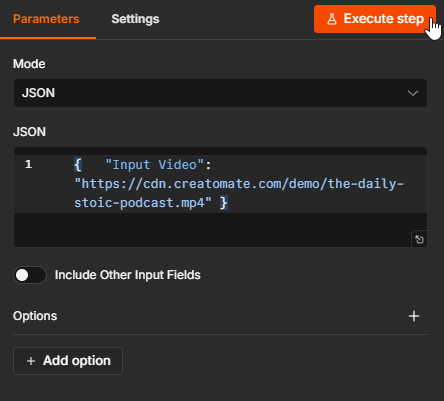Open the Mode dropdown showing JSON

(x=220, y=93)
